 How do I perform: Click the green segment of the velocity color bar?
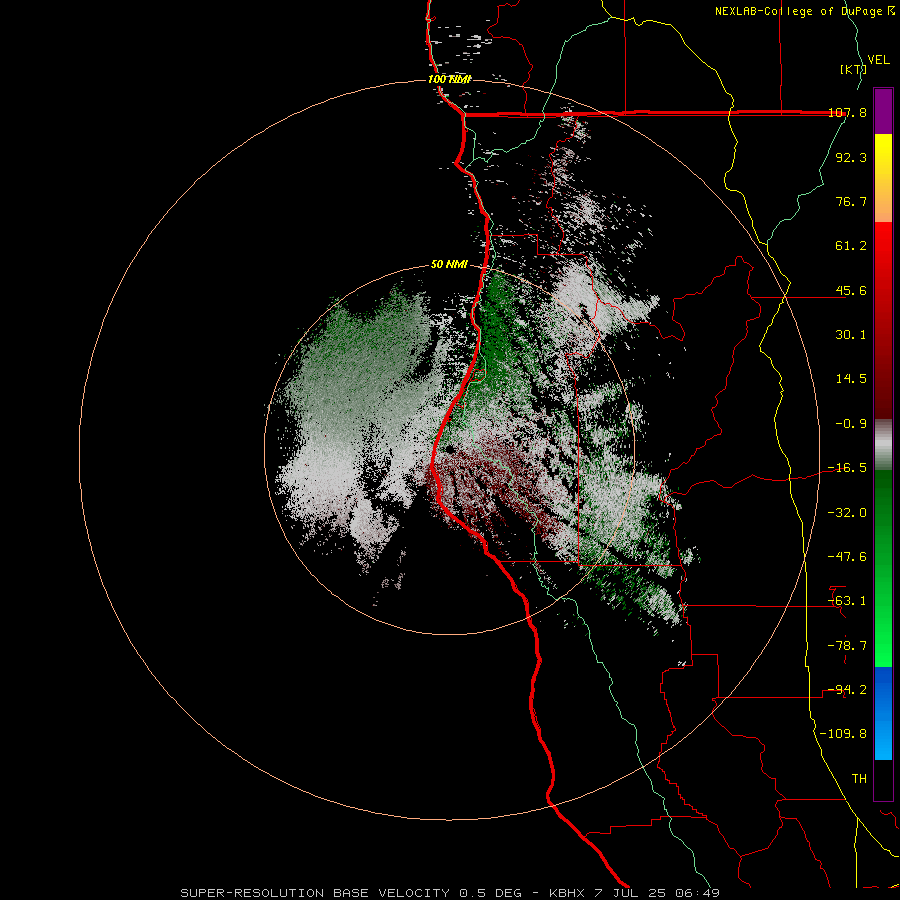(883, 568)
